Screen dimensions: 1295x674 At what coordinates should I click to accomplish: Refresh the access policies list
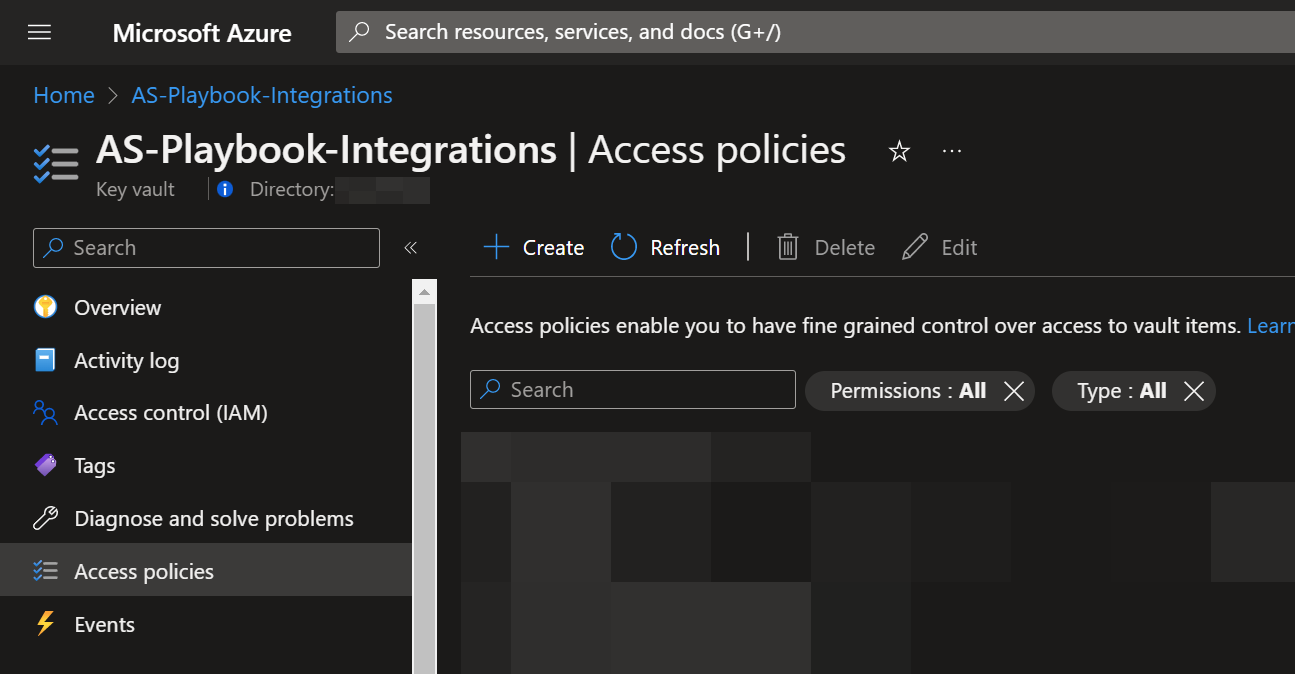[666, 247]
